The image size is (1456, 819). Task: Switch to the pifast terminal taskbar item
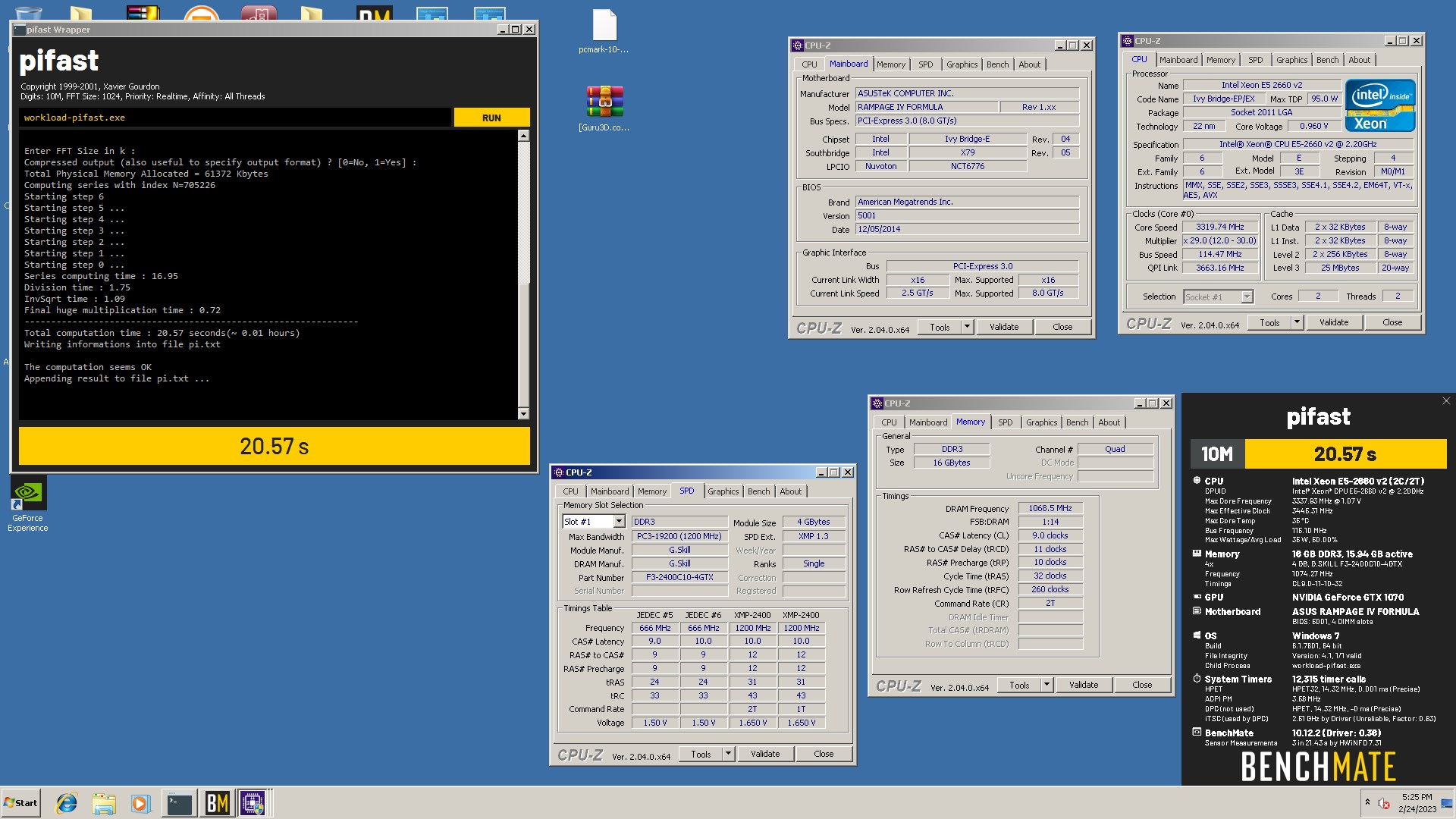tap(180, 803)
